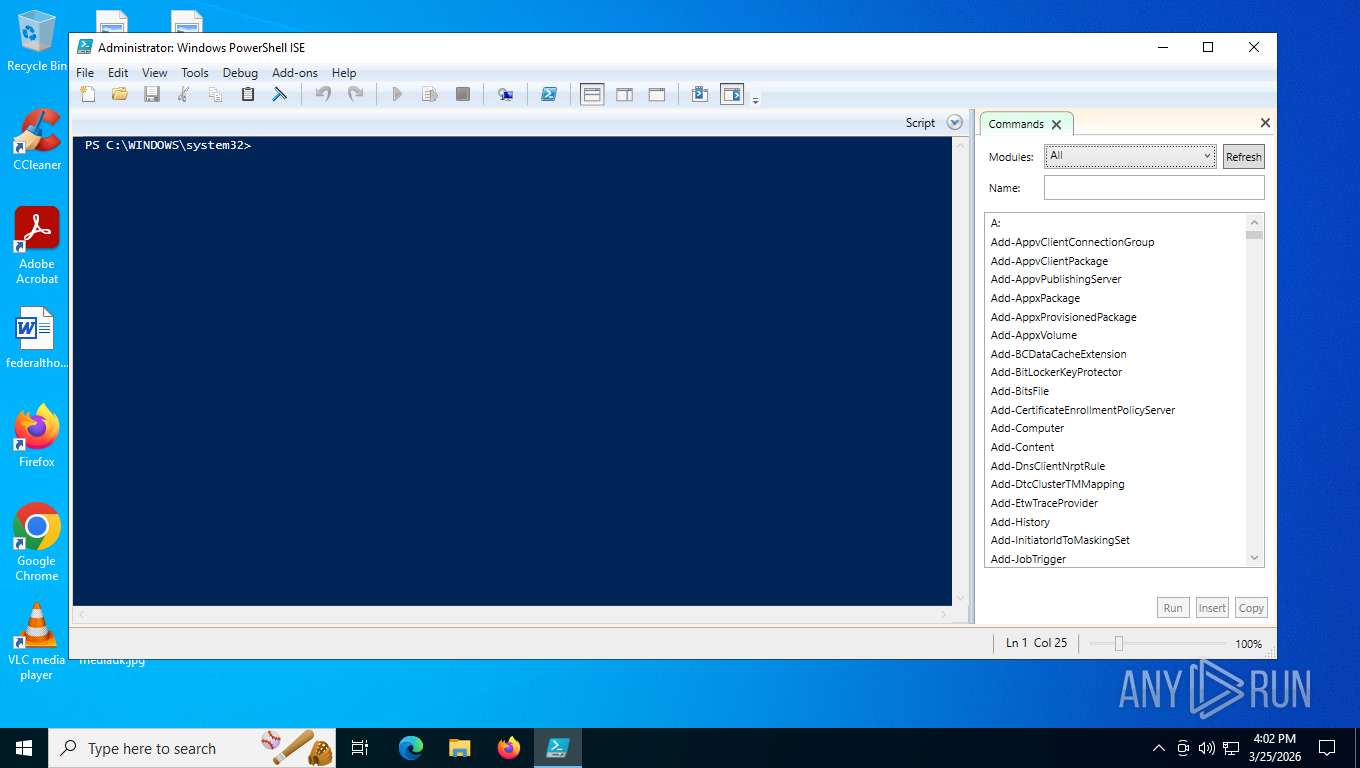Viewport: 1360px width, 768px height.
Task: Select Add-JobTrigger in command list
Action: [1028, 559]
